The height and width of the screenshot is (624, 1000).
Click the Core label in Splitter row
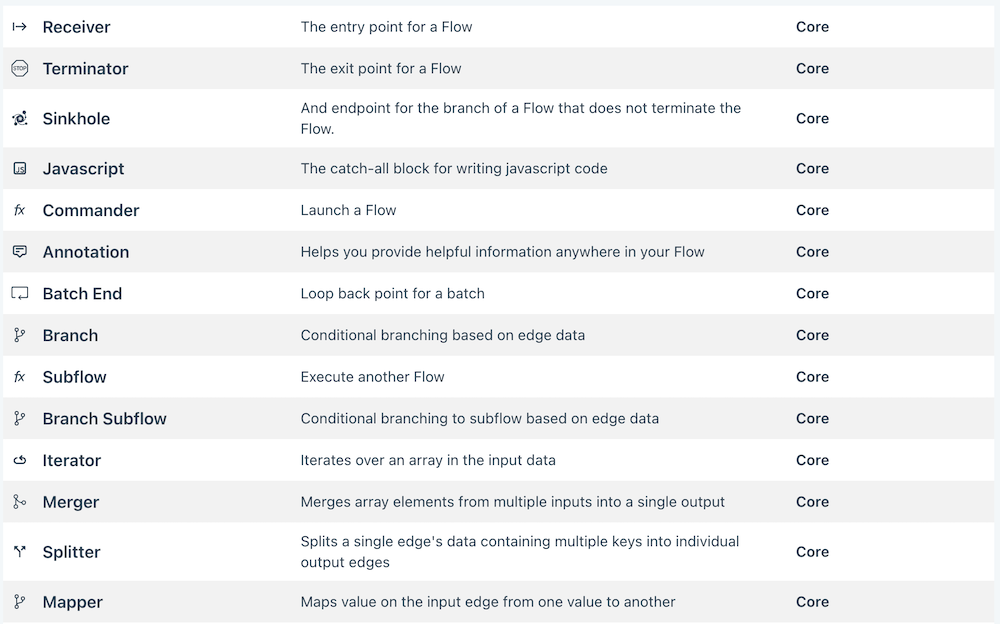pyautogui.click(x=812, y=552)
